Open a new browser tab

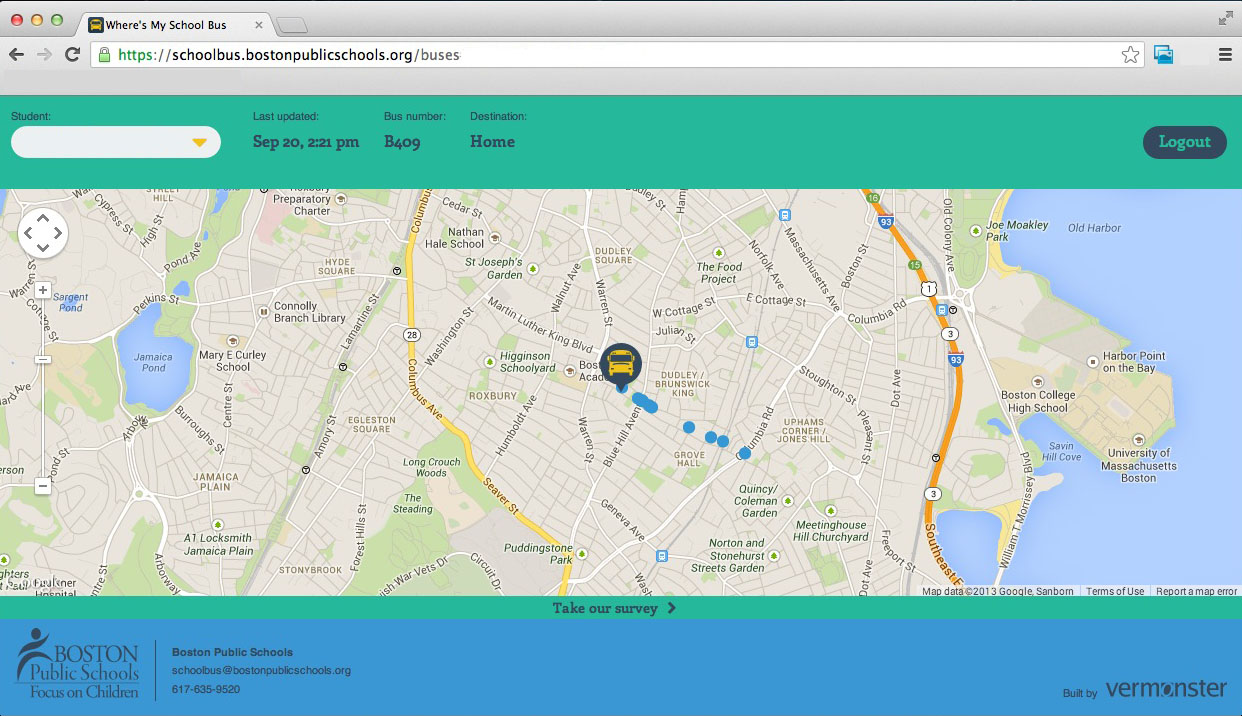point(291,25)
